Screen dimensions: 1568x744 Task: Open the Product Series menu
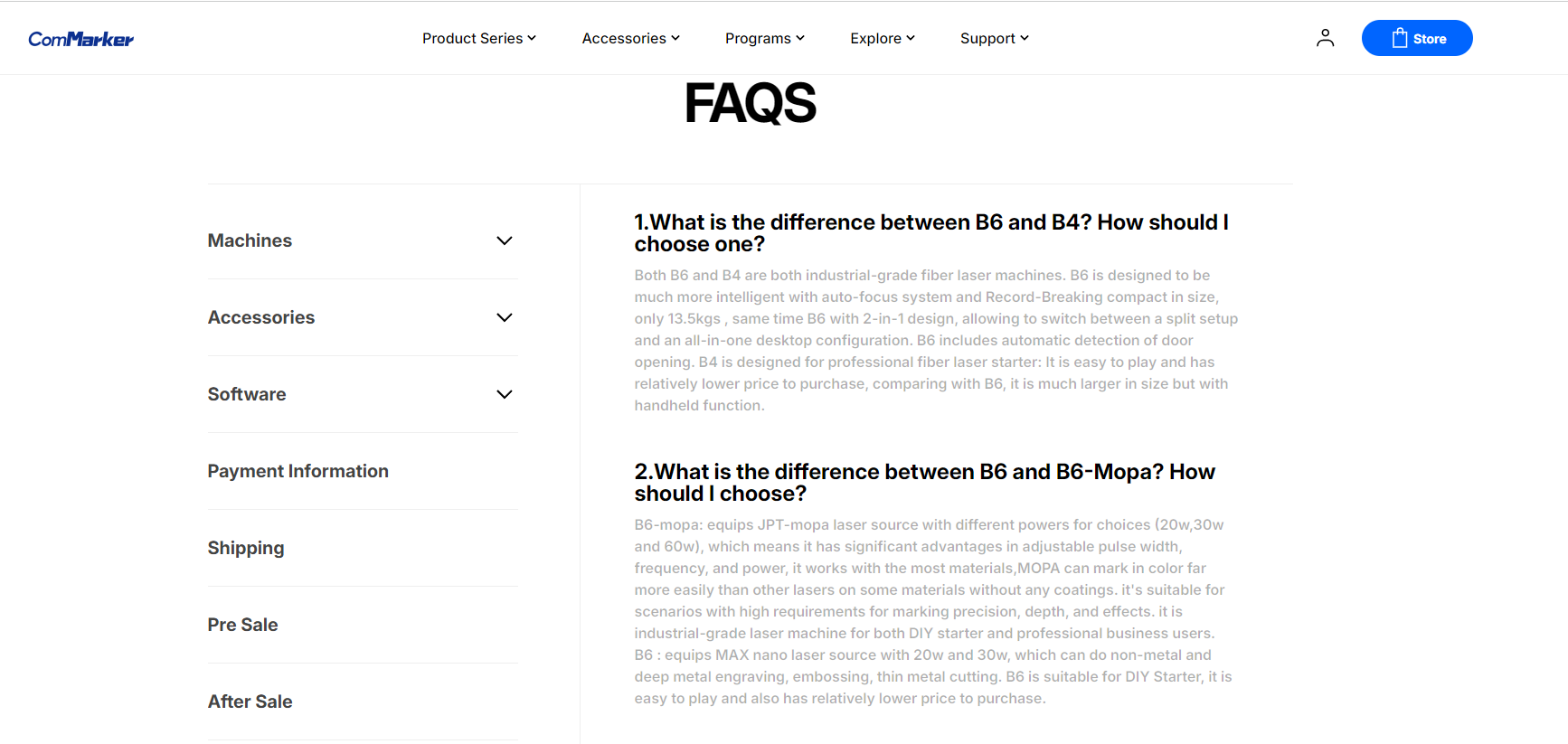[478, 38]
